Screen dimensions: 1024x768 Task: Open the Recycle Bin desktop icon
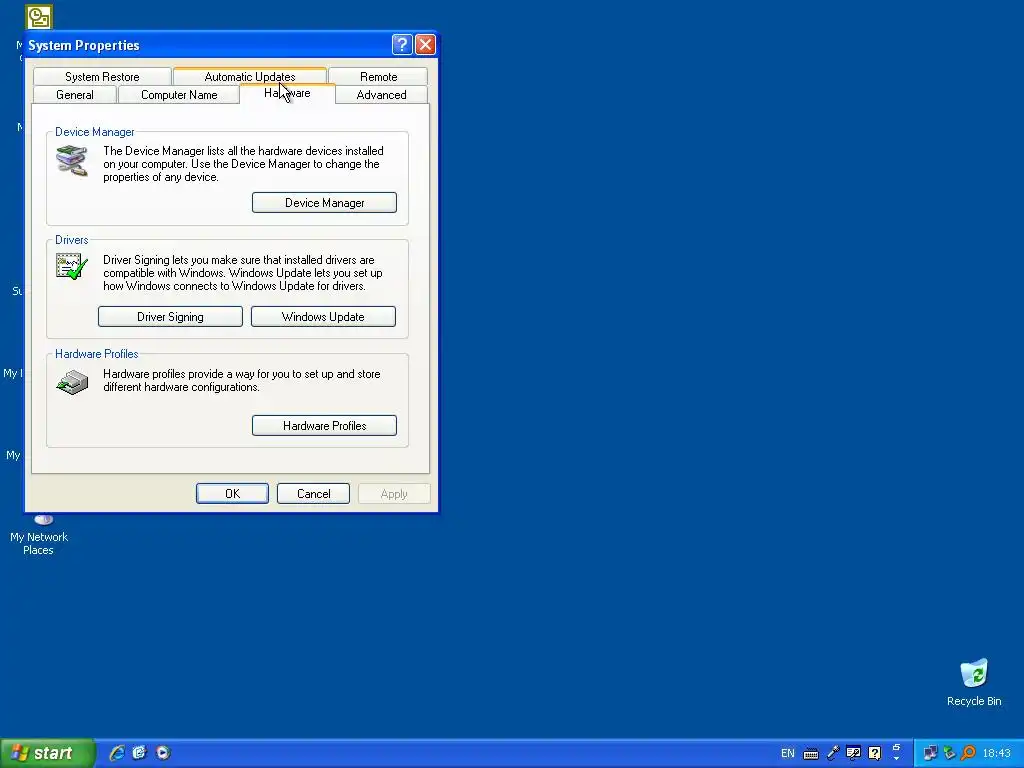click(974, 682)
